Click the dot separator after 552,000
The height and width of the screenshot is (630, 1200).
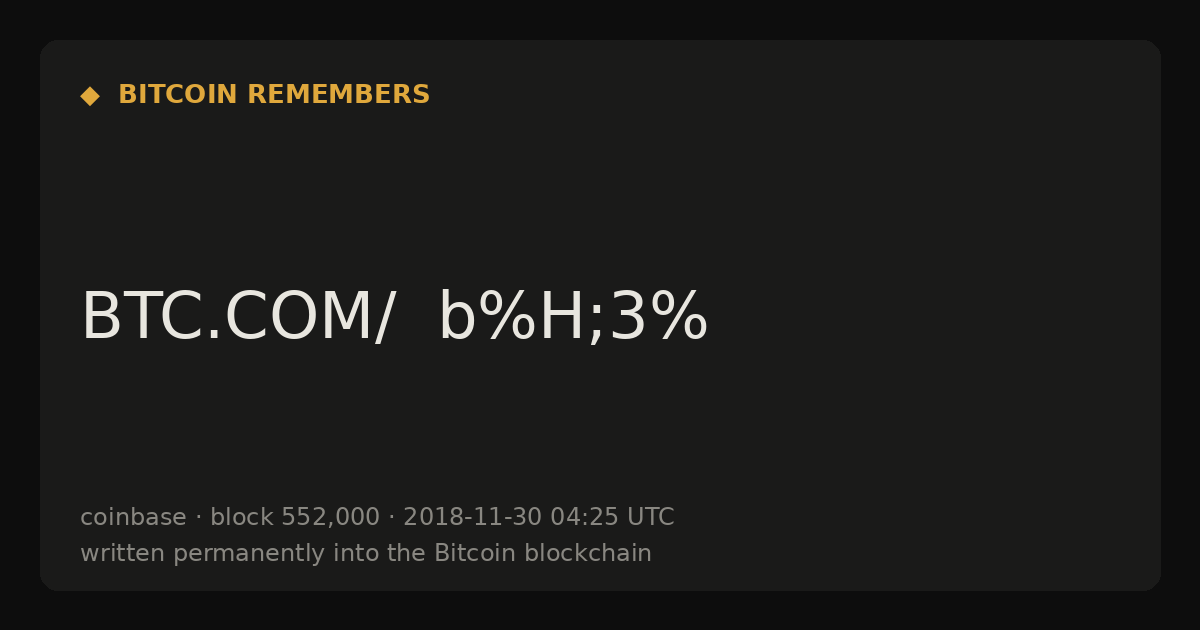(392, 518)
